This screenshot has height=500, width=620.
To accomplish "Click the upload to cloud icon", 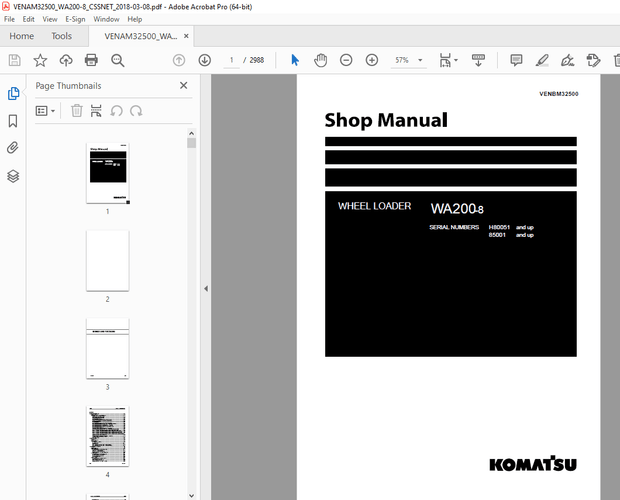I will click(66, 60).
